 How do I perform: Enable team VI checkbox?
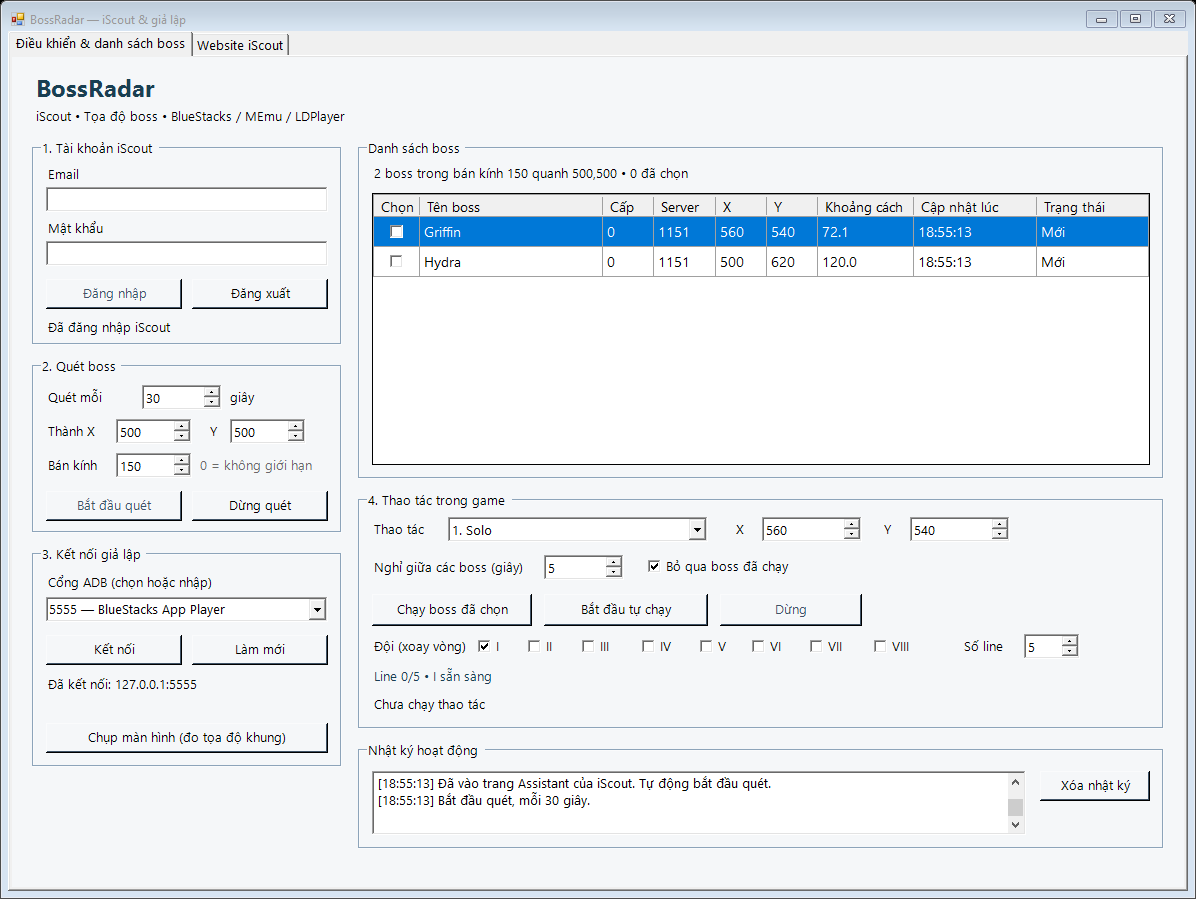click(757, 646)
